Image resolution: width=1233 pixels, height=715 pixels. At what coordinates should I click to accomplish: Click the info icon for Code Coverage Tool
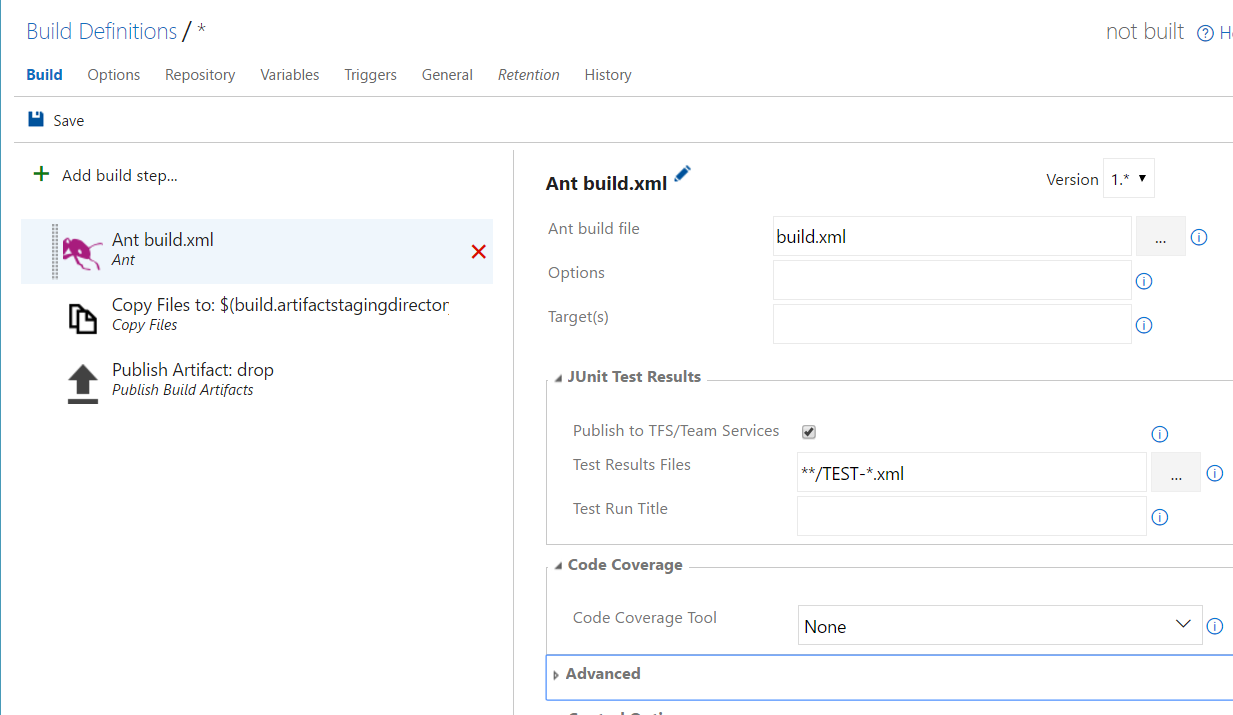[x=1215, y=626]
